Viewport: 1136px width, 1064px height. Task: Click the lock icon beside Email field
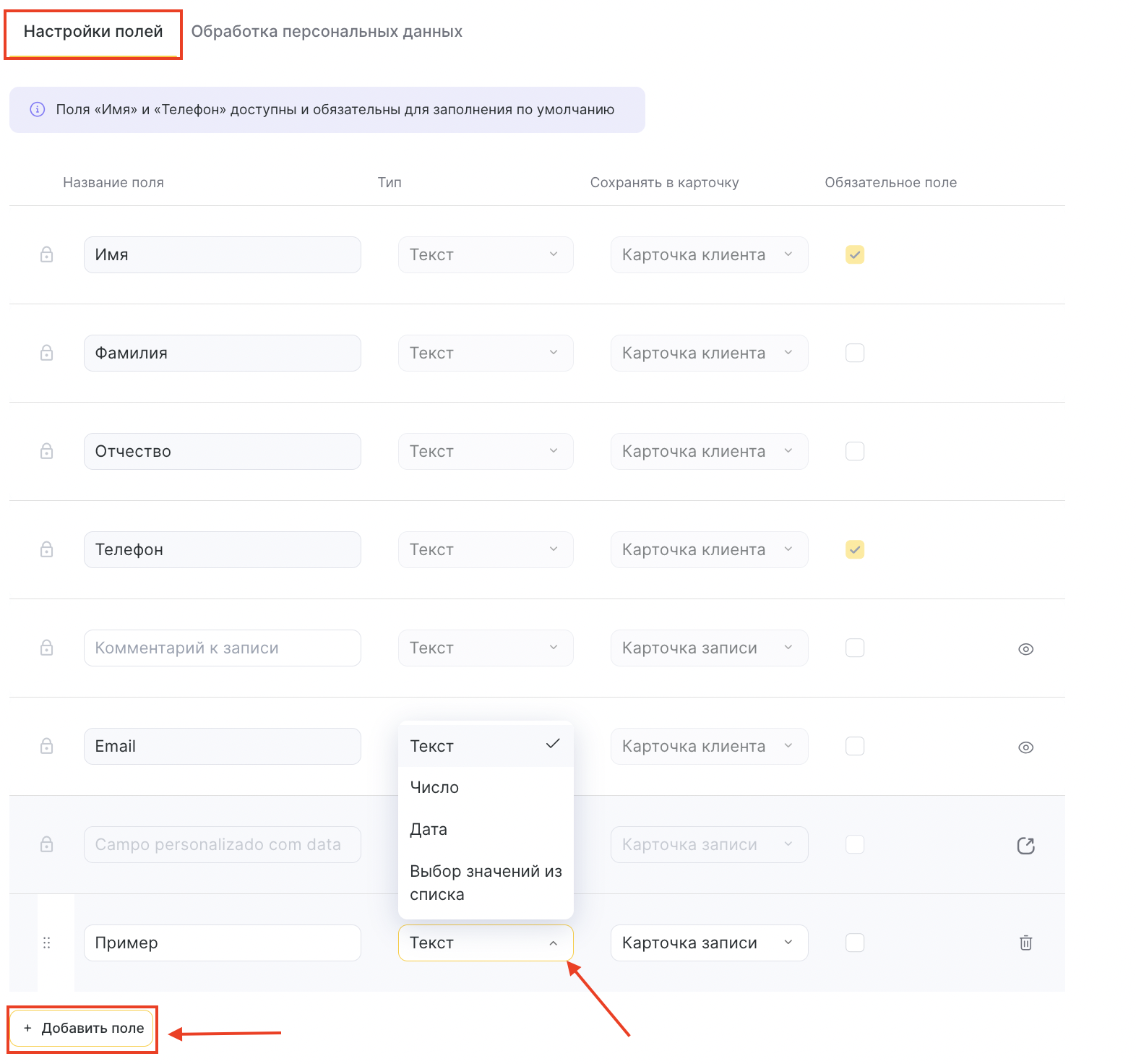[x=47, y=746]
